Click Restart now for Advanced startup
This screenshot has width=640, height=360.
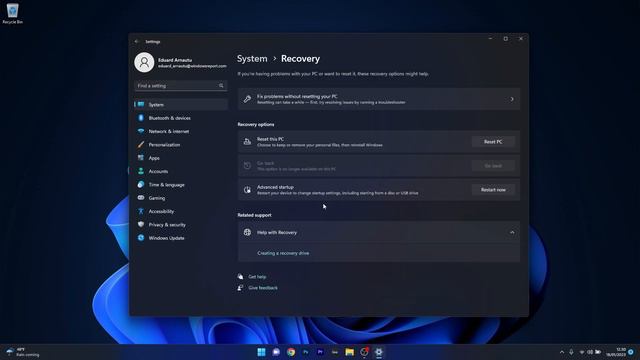(x=493, y=190)
